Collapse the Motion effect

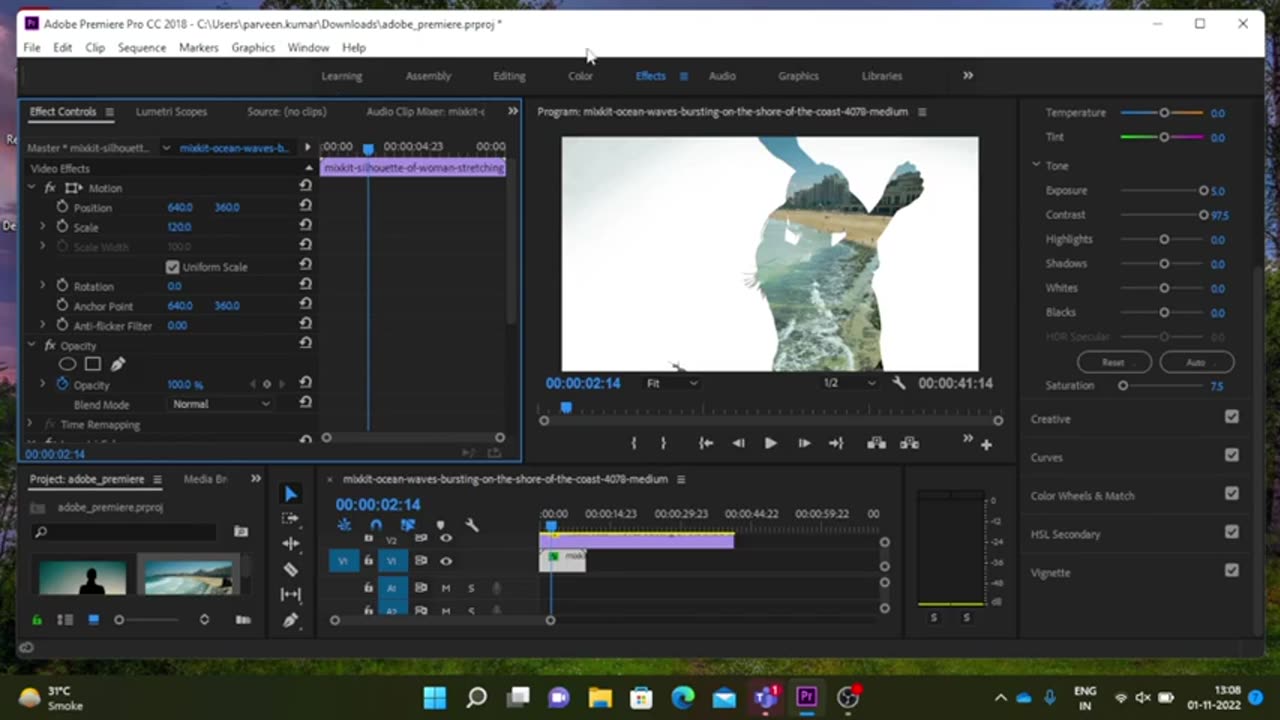[x=32, y=187]
